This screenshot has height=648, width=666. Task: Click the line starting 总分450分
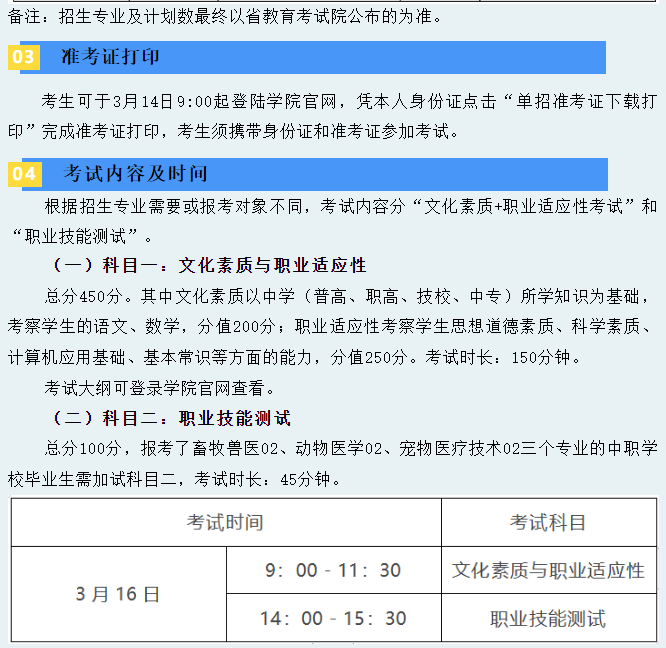pyautogui.click(x=347, y=296)
